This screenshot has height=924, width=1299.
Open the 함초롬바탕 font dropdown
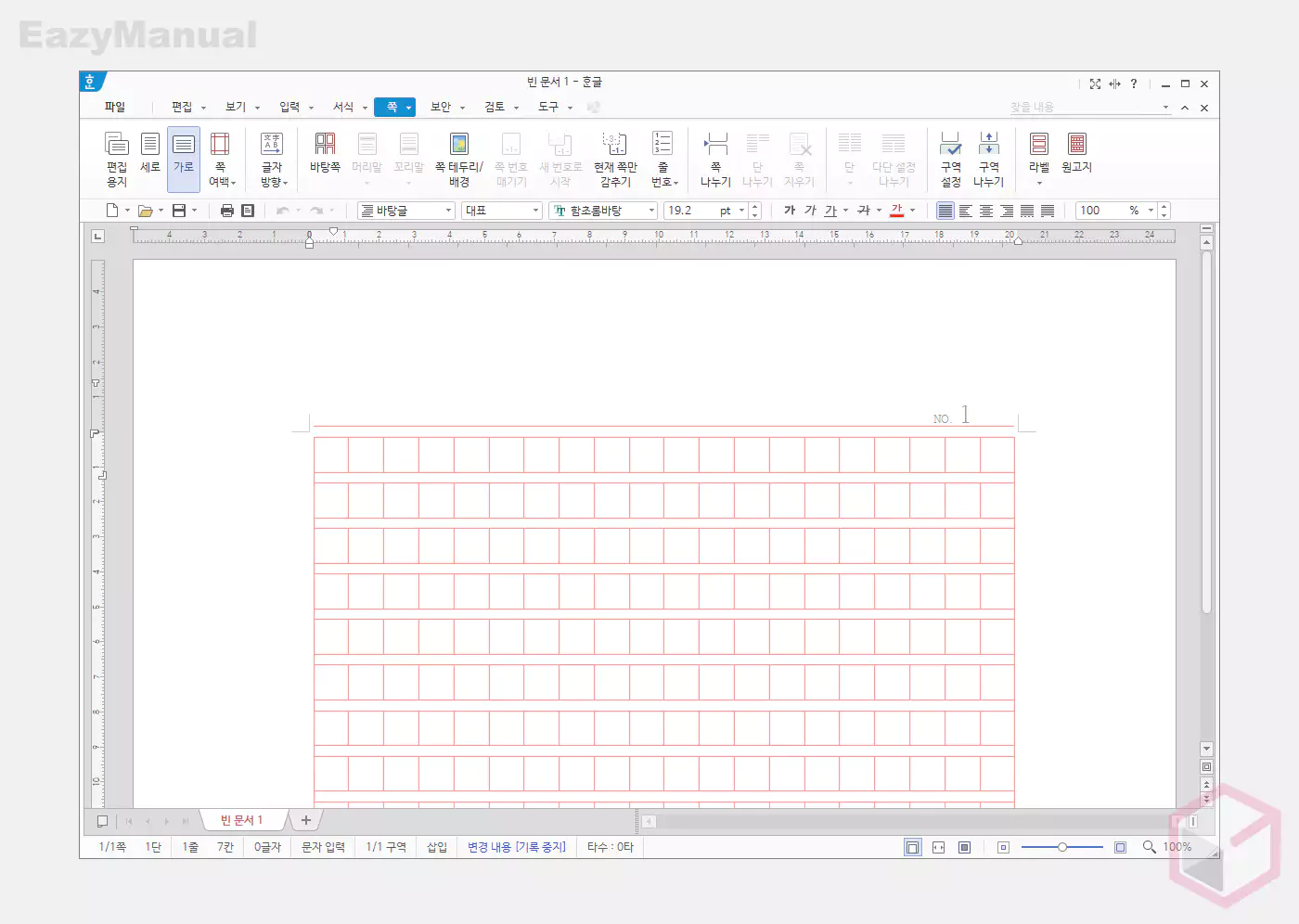651,211
